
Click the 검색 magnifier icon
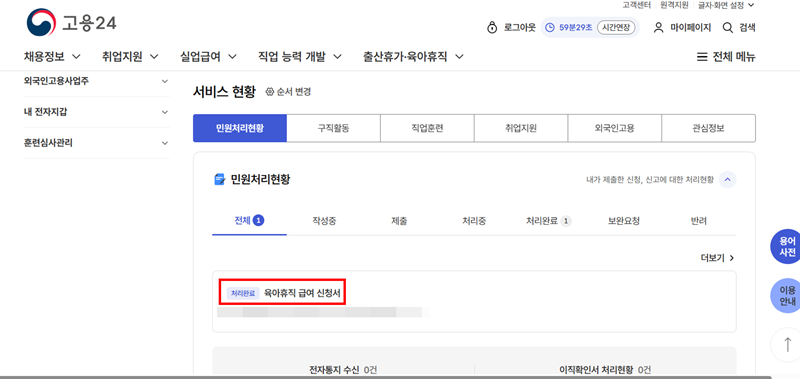coord(728,28)
